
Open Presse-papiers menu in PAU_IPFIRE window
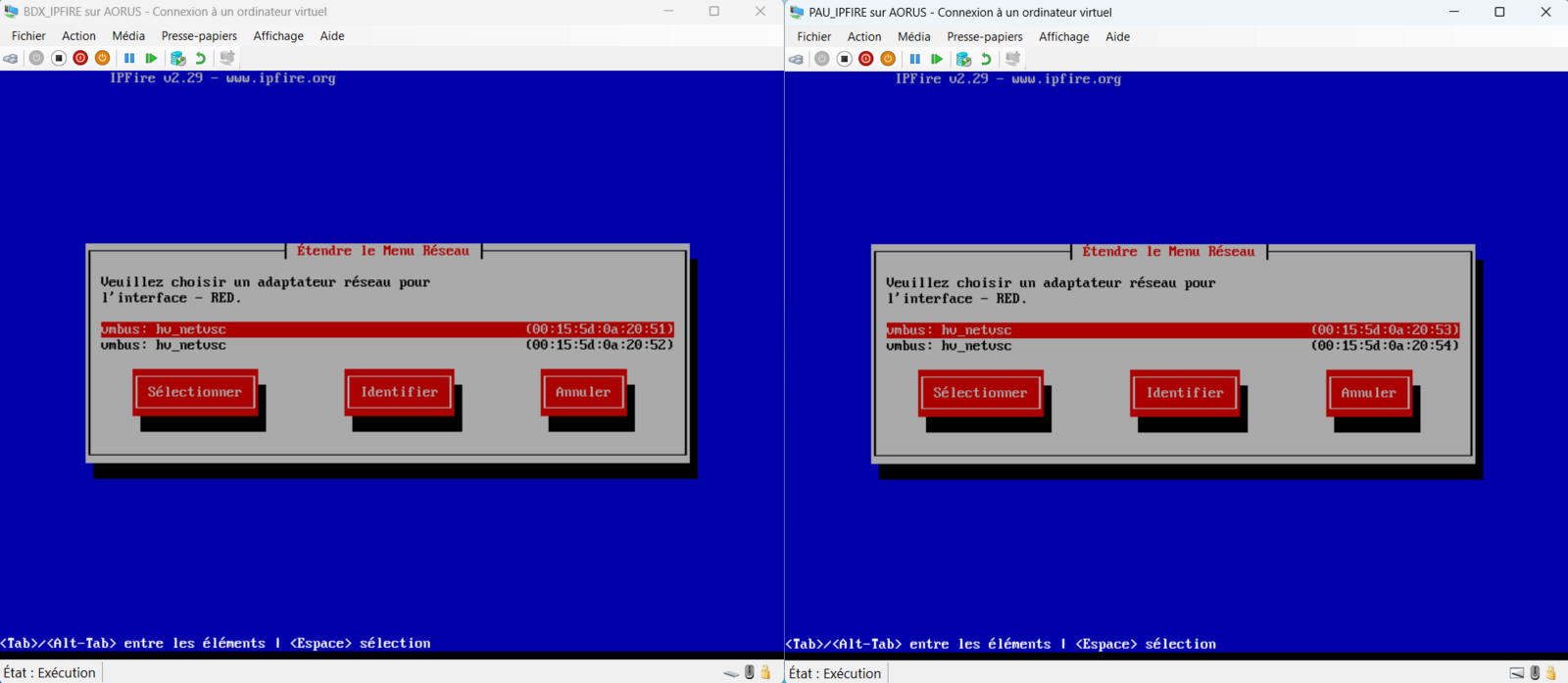click(984, 37)
